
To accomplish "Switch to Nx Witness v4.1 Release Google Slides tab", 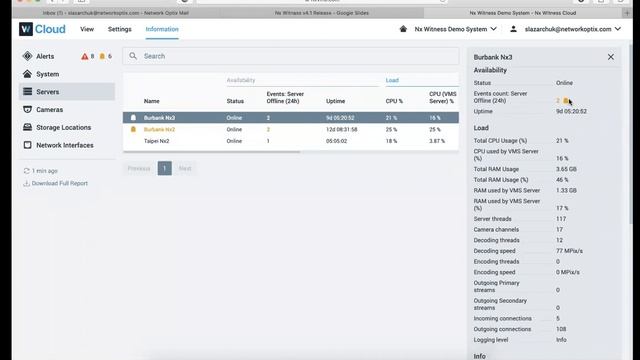I will coord(321,13).
